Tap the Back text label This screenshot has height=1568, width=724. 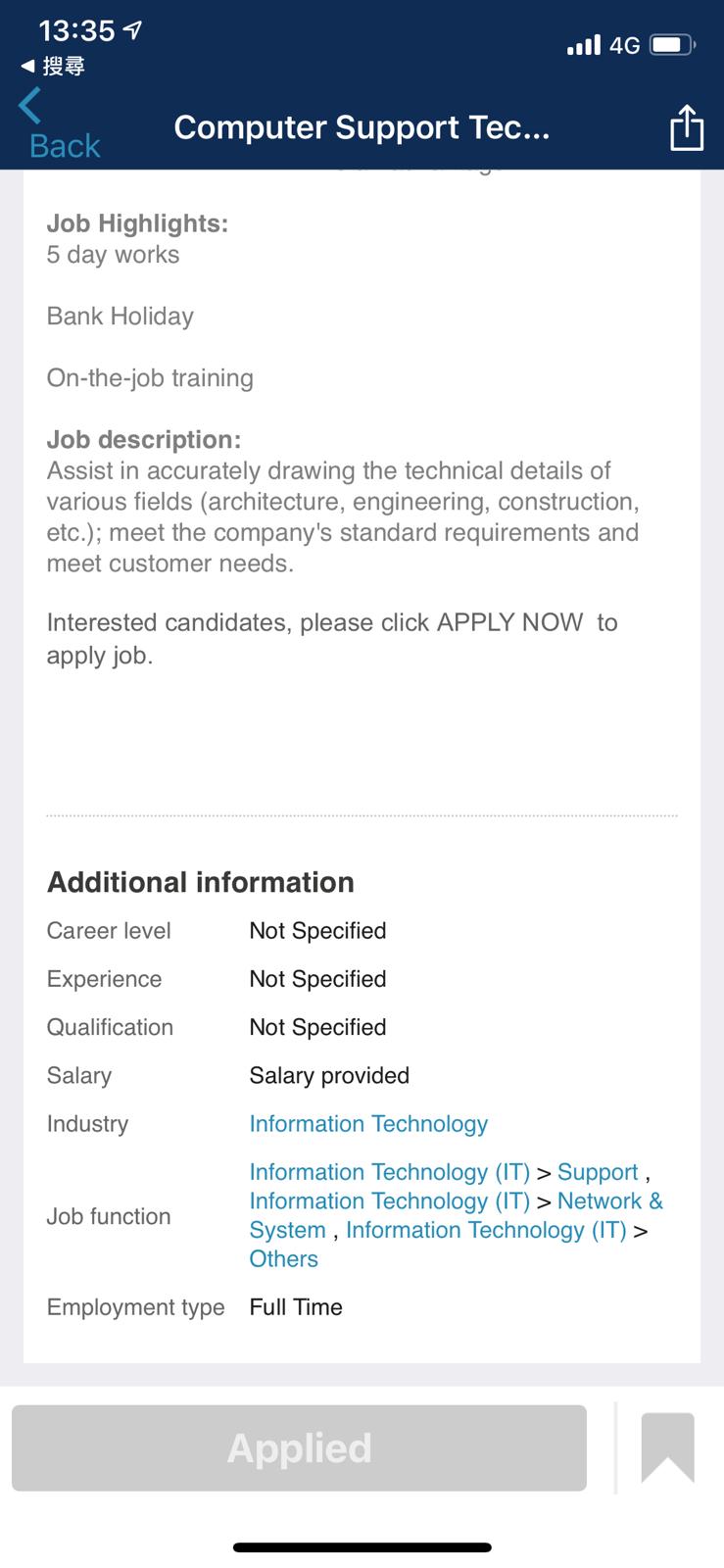(65, 146)
